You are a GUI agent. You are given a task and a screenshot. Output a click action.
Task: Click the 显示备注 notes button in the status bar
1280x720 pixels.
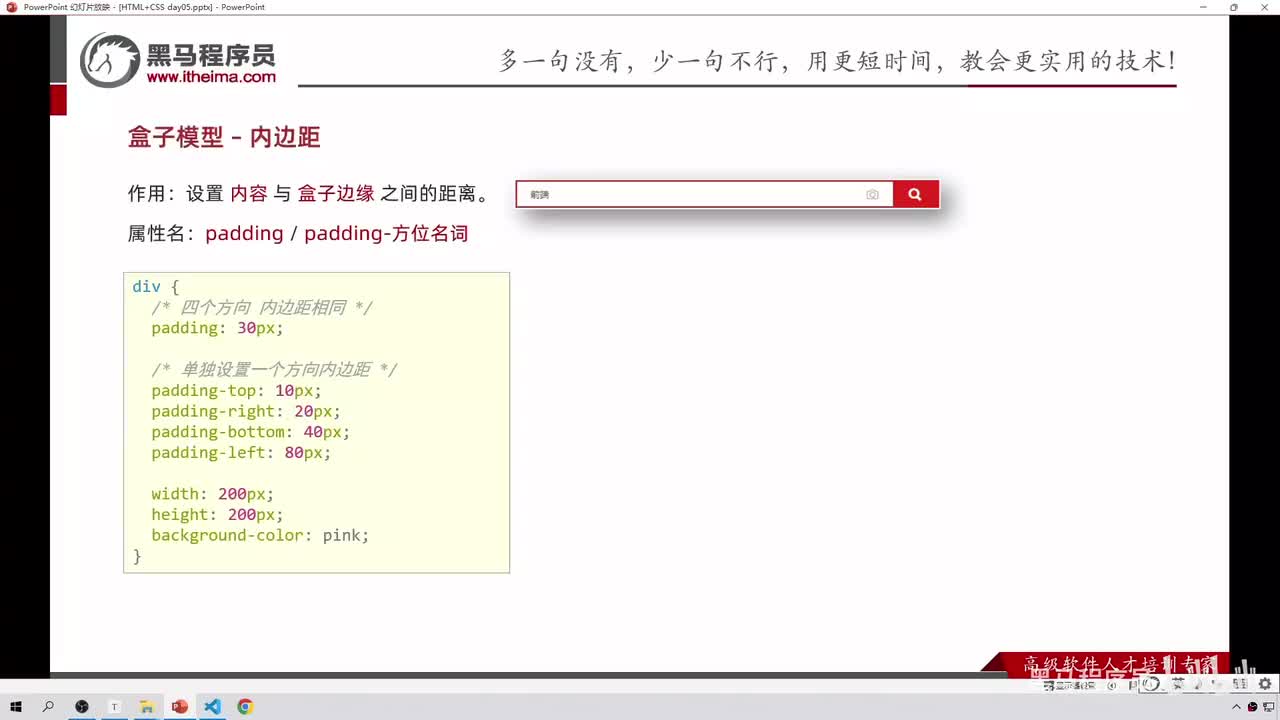[x=1069, y=685]
